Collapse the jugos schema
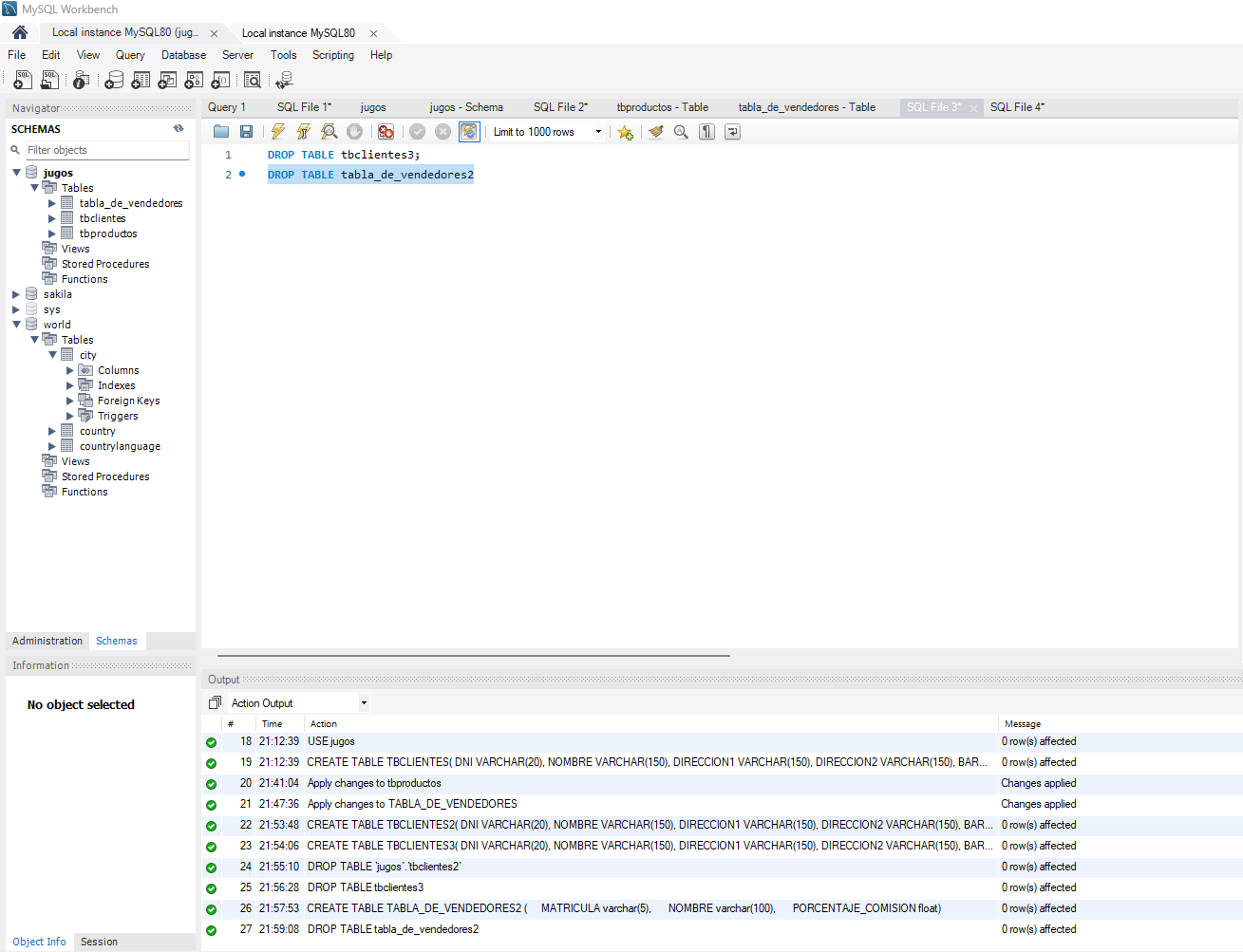 [16, 173]
